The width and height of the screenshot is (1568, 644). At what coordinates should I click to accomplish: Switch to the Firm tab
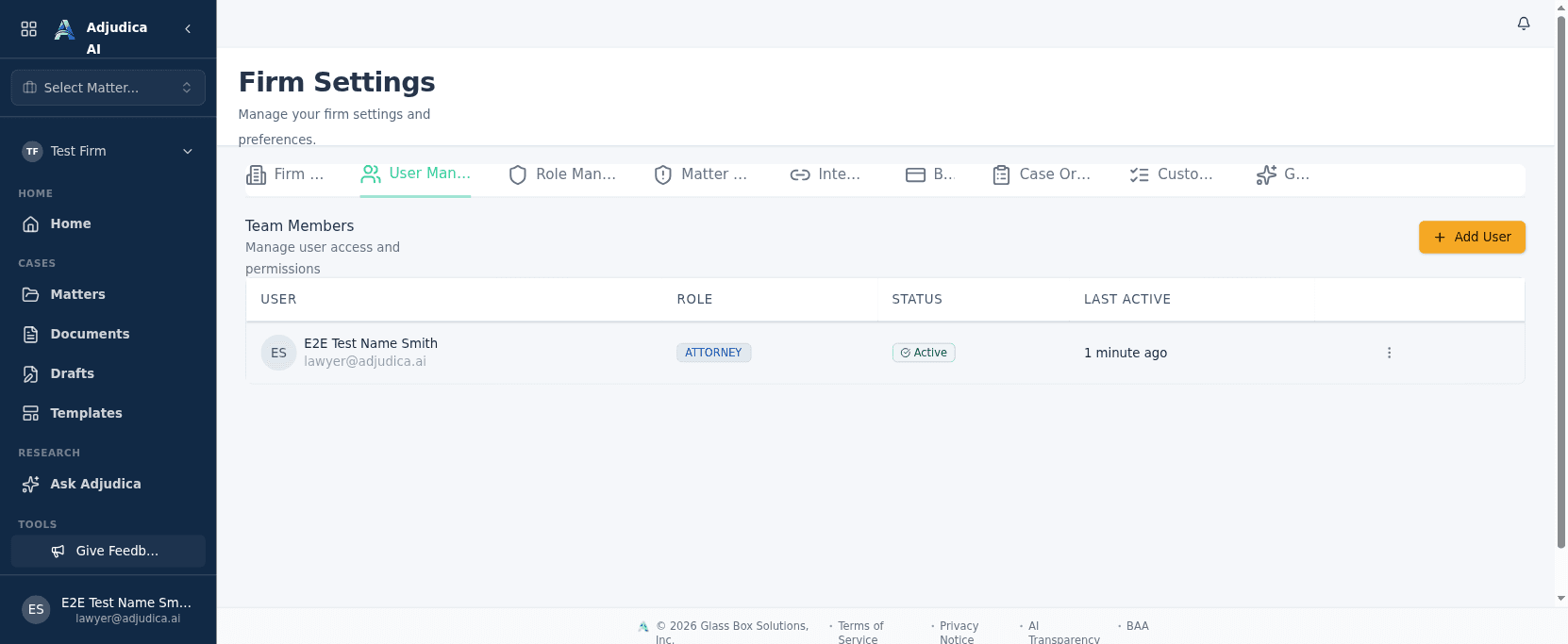click(285, 174)
